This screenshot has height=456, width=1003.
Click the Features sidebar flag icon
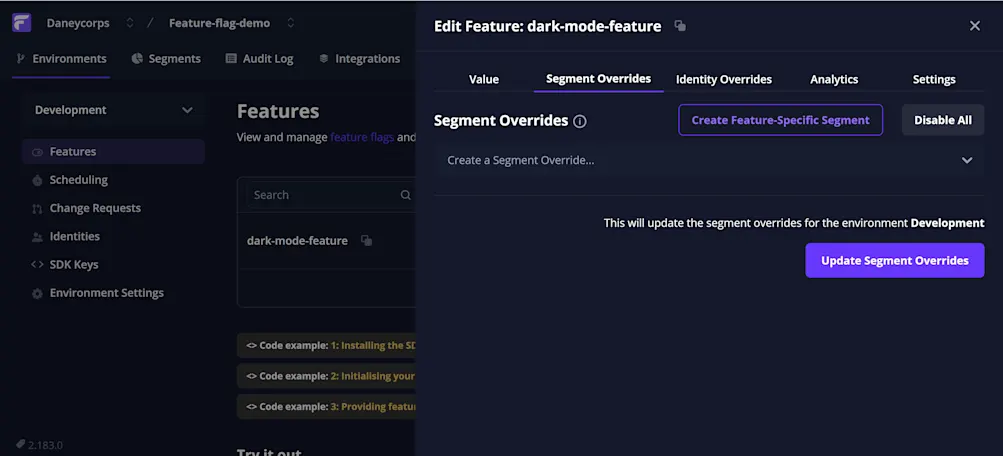pos(37,152)
